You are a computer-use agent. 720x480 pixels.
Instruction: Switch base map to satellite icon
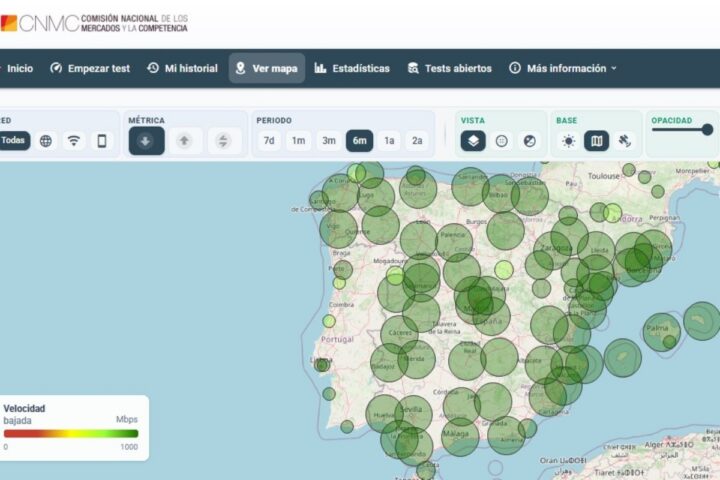624,141
